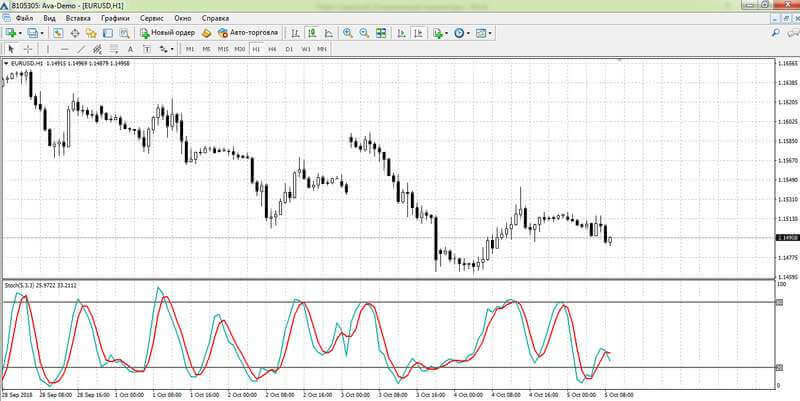Click the search magnifier icon
Image resolution: width=800 pixels, height=401 pixels.
point(776,33)
